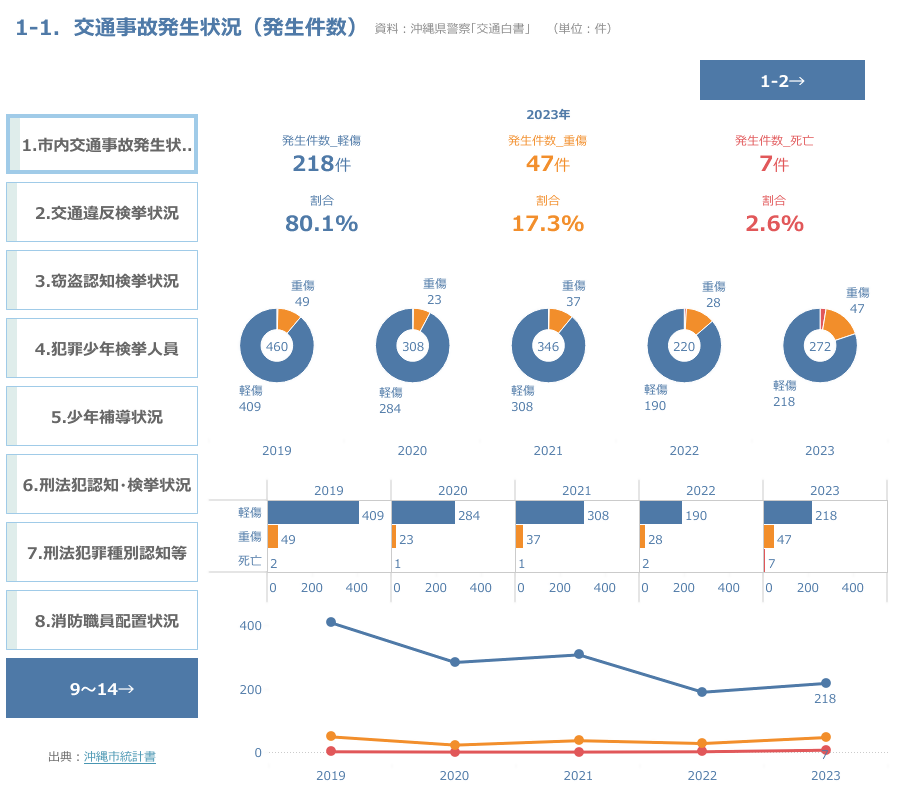Click the 2021 donut chart with 346
The width and height of the screenshot is (899, 799).
pyautogui.click(x=548, y=346)
